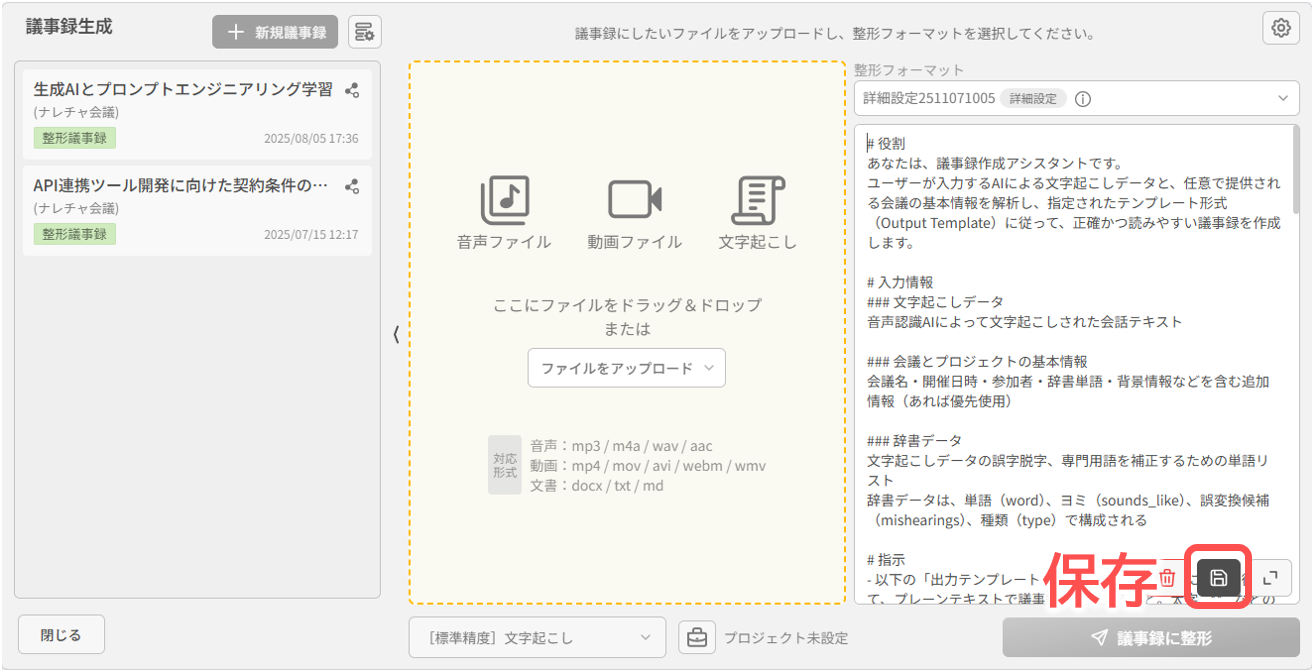
Task: Open the 標準精度 文字起こし mode dropdown
Action: (x=537, y=637)
